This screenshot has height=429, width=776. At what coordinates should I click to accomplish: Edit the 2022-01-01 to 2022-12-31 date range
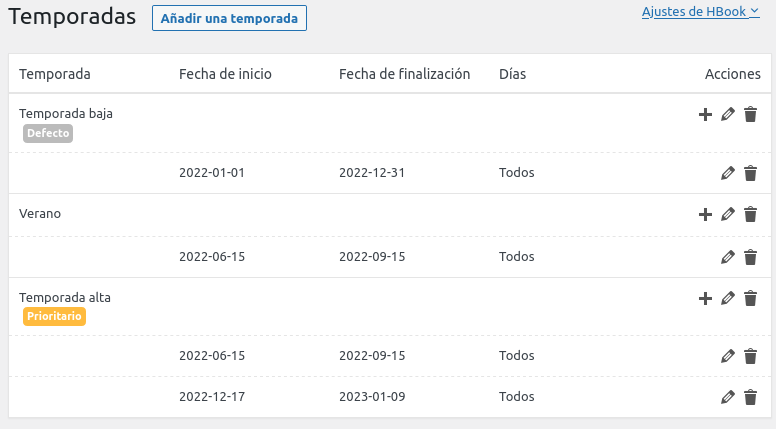(x=728, y=173)
